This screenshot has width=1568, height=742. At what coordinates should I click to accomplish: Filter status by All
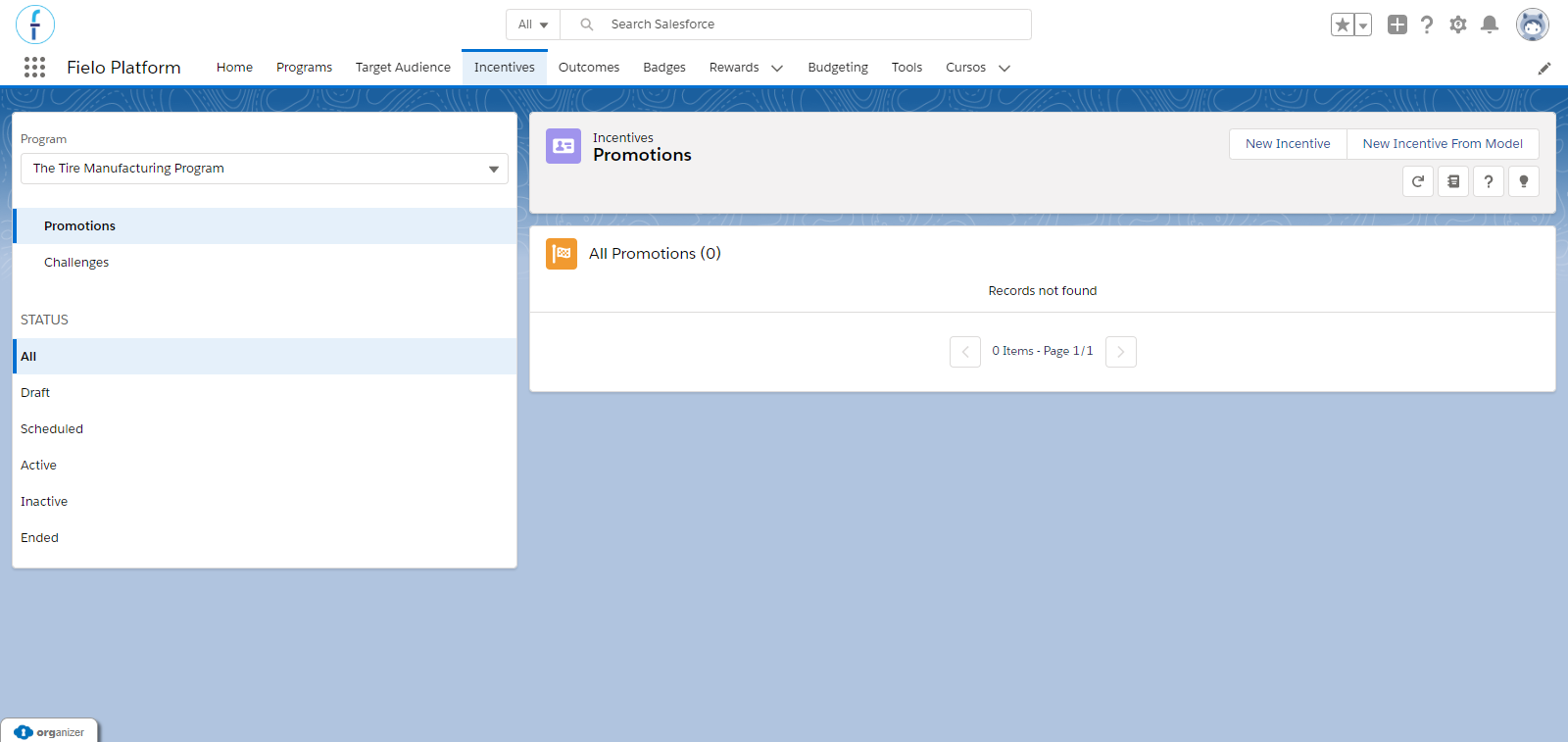coord(265,357)
